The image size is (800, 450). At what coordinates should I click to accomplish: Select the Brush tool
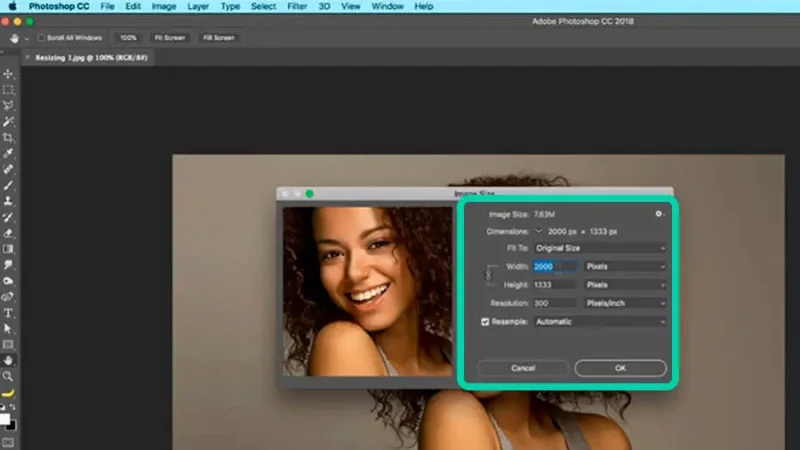point(8,185)
